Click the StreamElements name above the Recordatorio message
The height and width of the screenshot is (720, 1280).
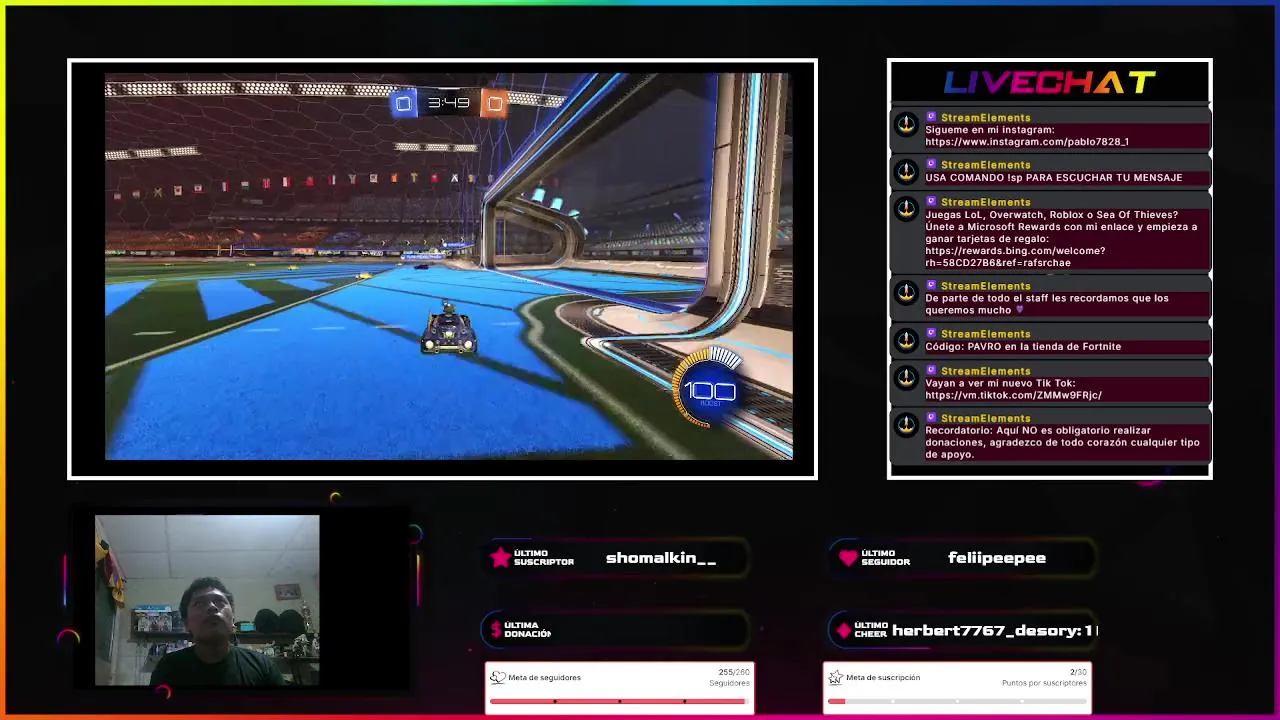coord(985,418)
